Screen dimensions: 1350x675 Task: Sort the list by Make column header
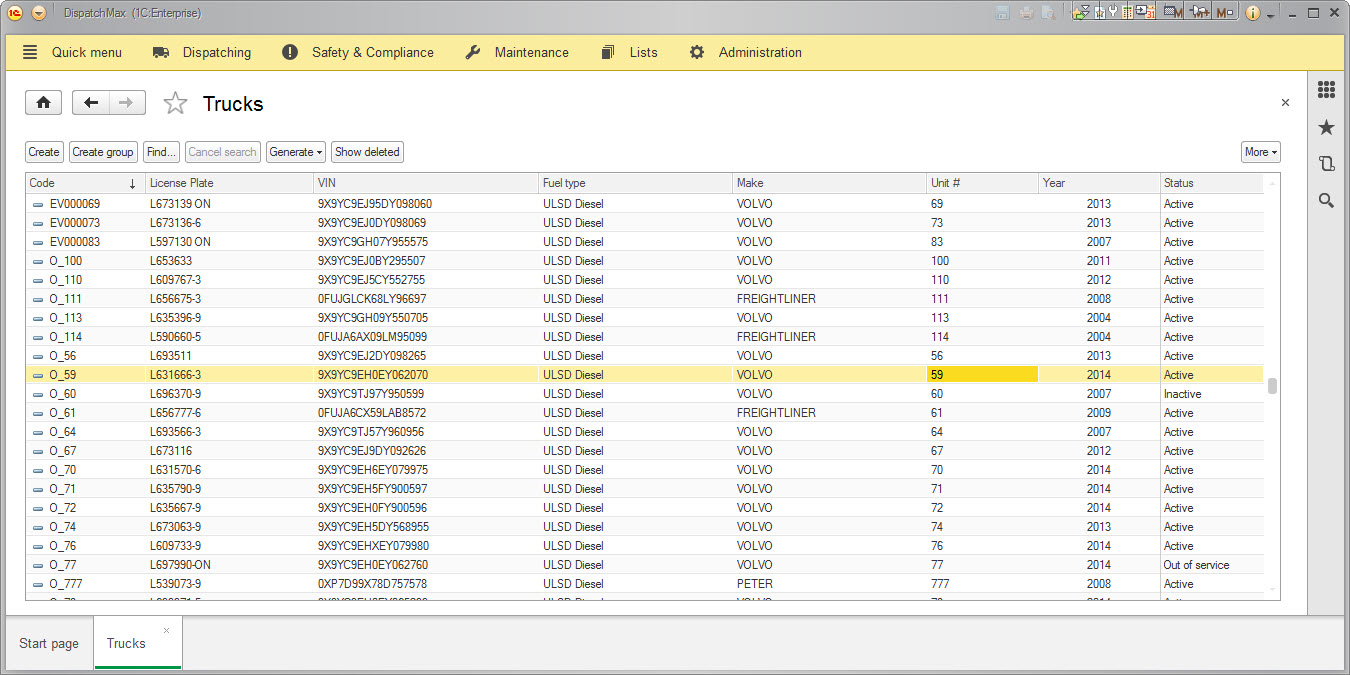point(829,183)
